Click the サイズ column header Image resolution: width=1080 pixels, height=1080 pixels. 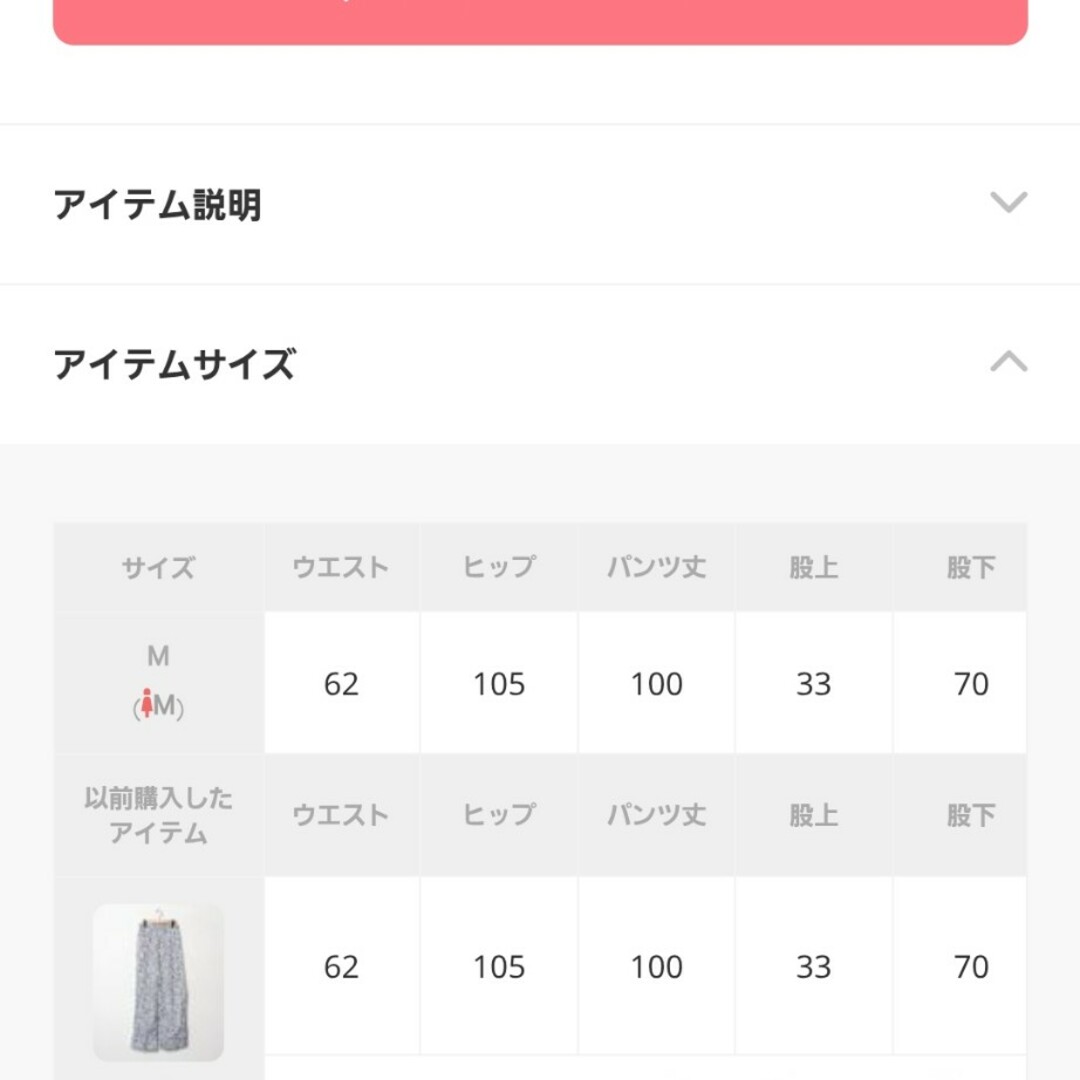coord(158,568)
